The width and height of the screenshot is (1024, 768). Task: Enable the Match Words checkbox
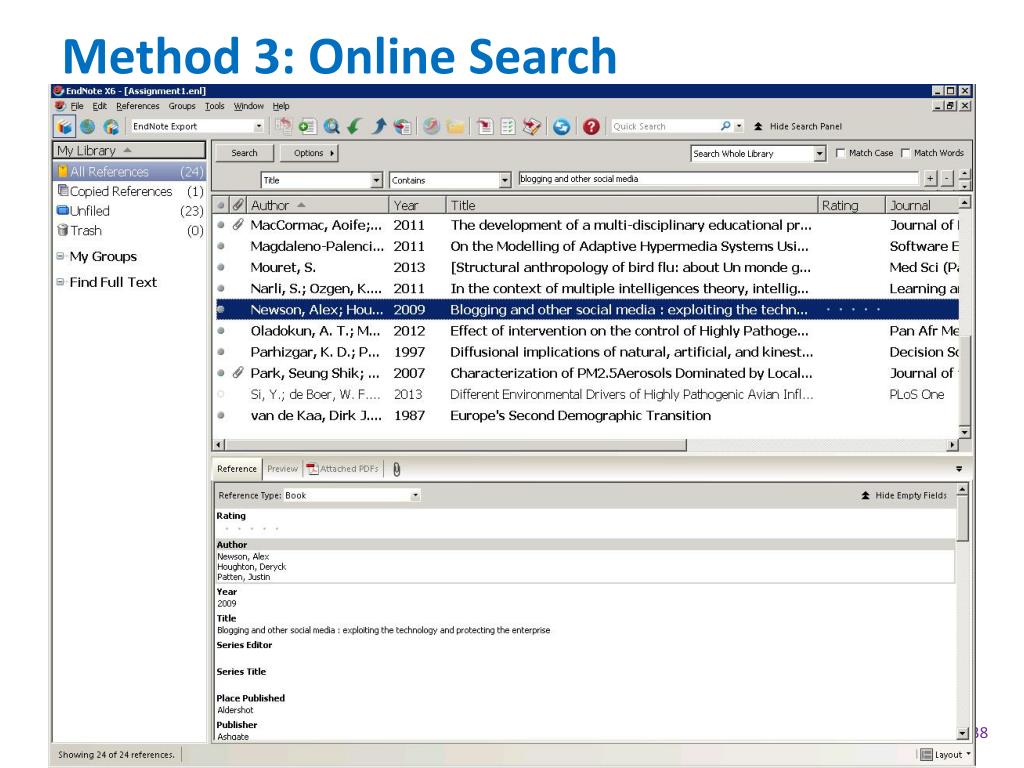[905, 153]
